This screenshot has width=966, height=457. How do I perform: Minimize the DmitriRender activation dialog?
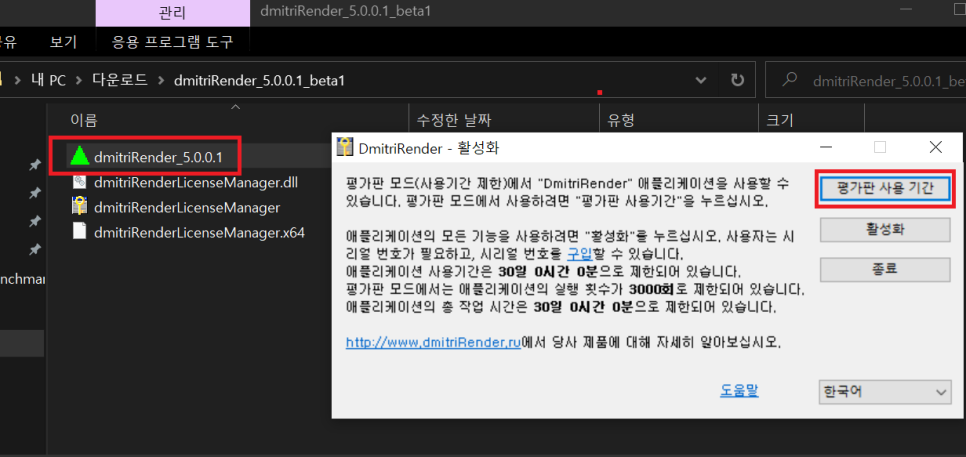tap(825, 147)
